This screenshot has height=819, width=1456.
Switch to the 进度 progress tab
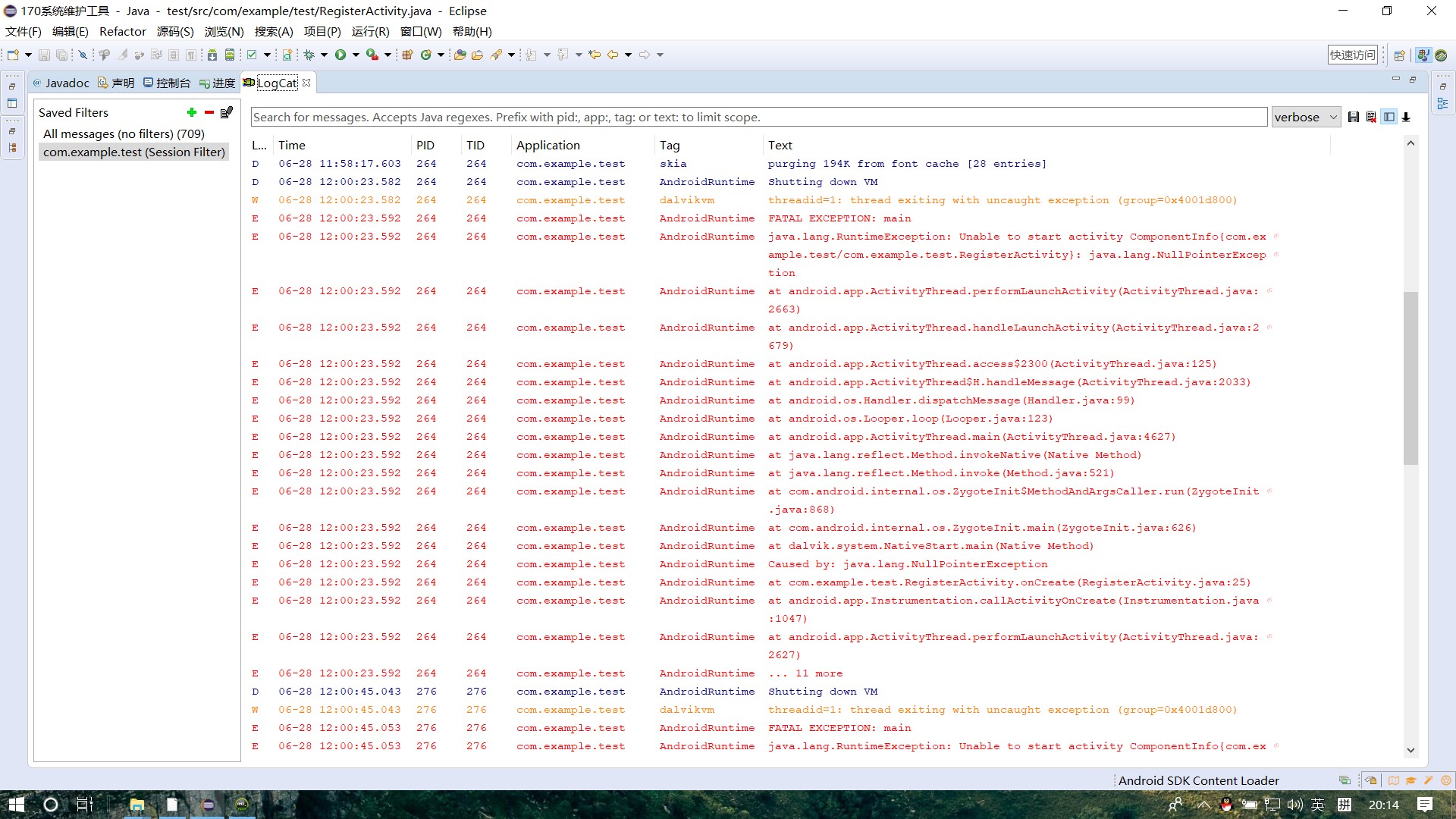(218, 83)
